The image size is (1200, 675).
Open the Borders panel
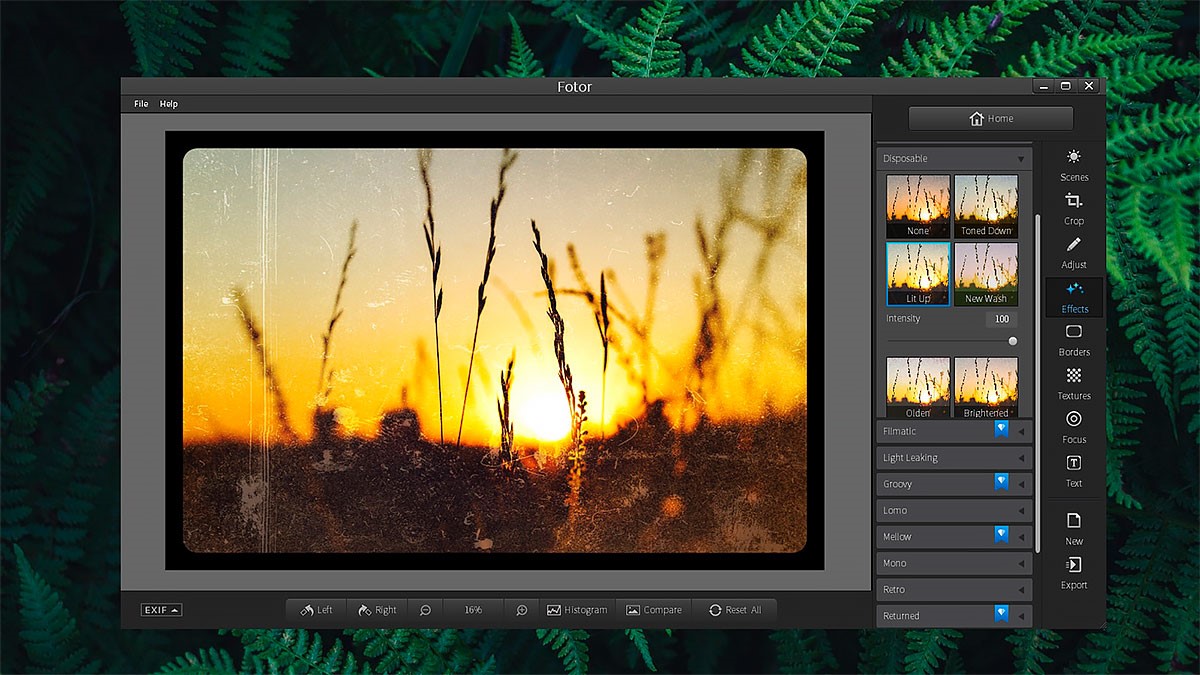point(1073,339)
